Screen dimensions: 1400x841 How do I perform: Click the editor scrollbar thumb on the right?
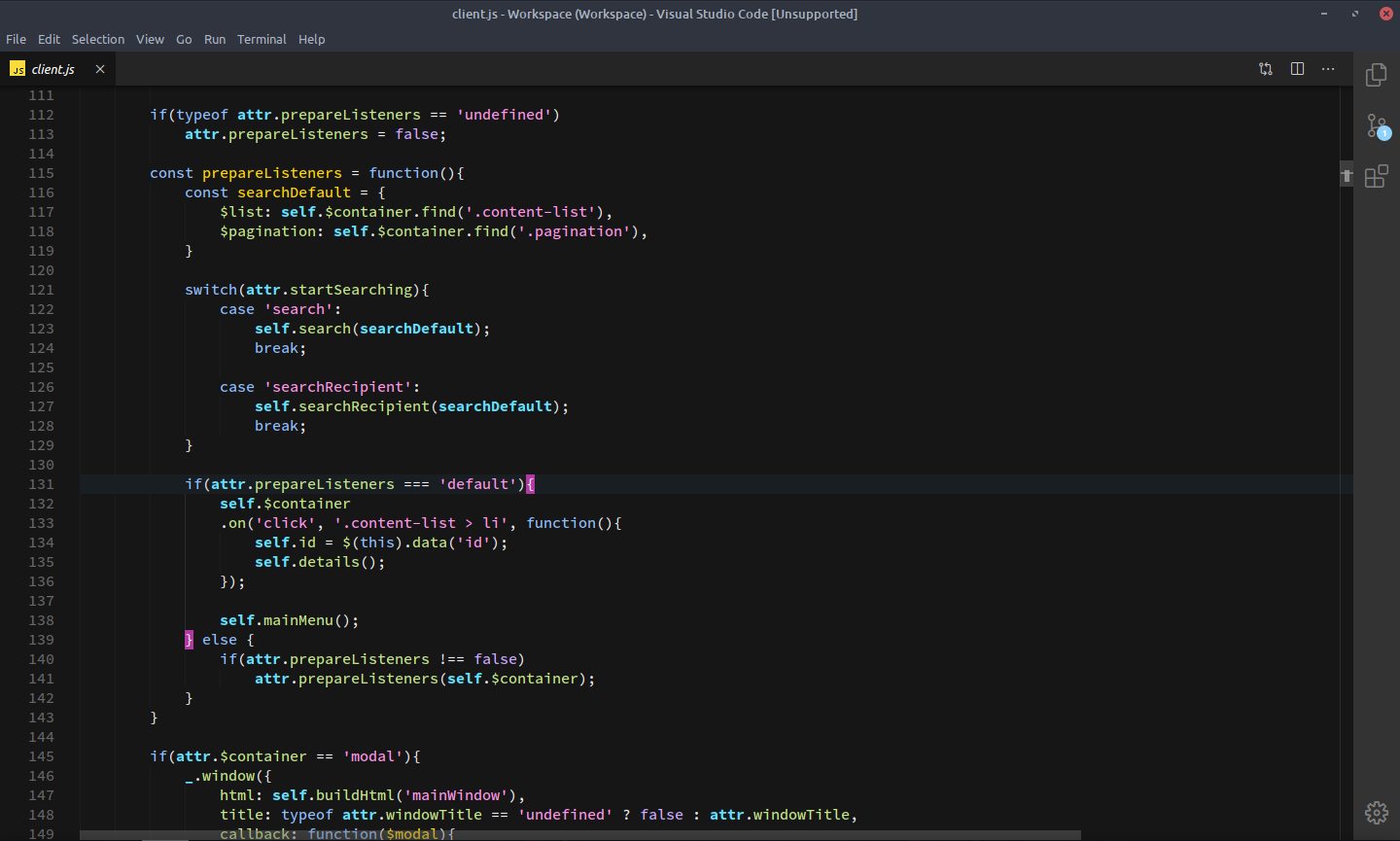point(1346,175)
